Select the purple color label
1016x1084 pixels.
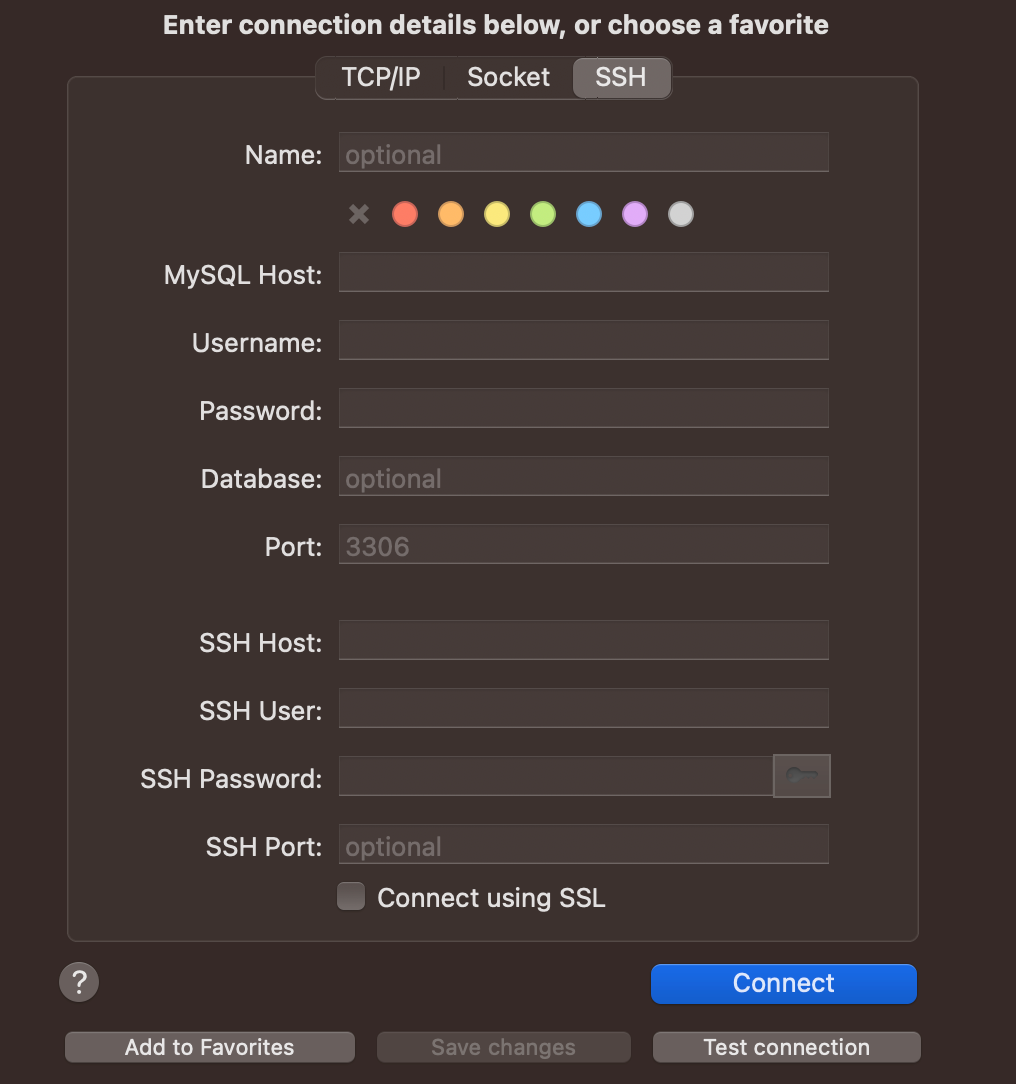(x=635, y=214)
